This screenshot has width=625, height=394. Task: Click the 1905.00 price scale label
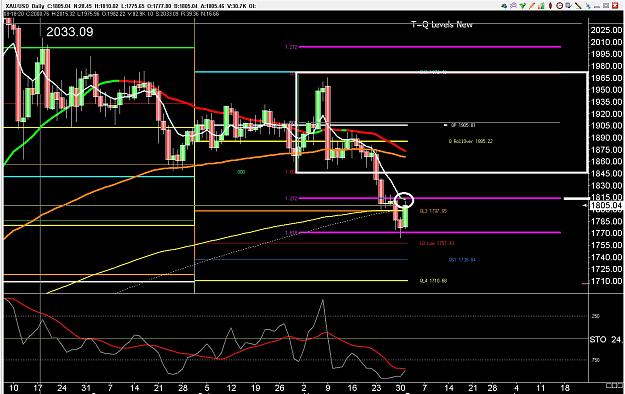607,126
